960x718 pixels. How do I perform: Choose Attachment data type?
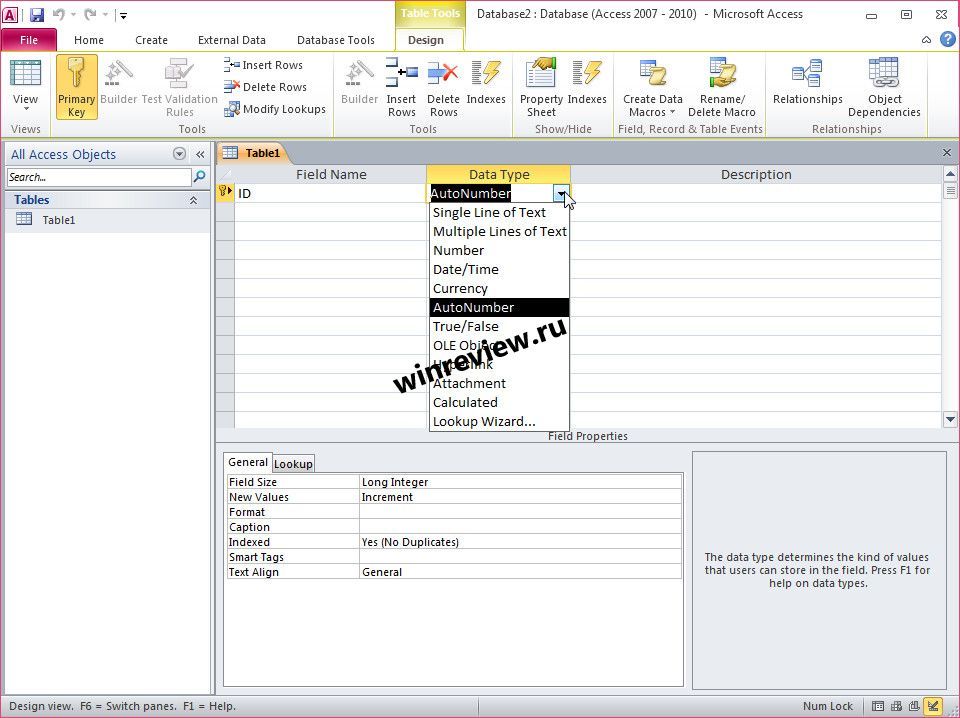500,383
